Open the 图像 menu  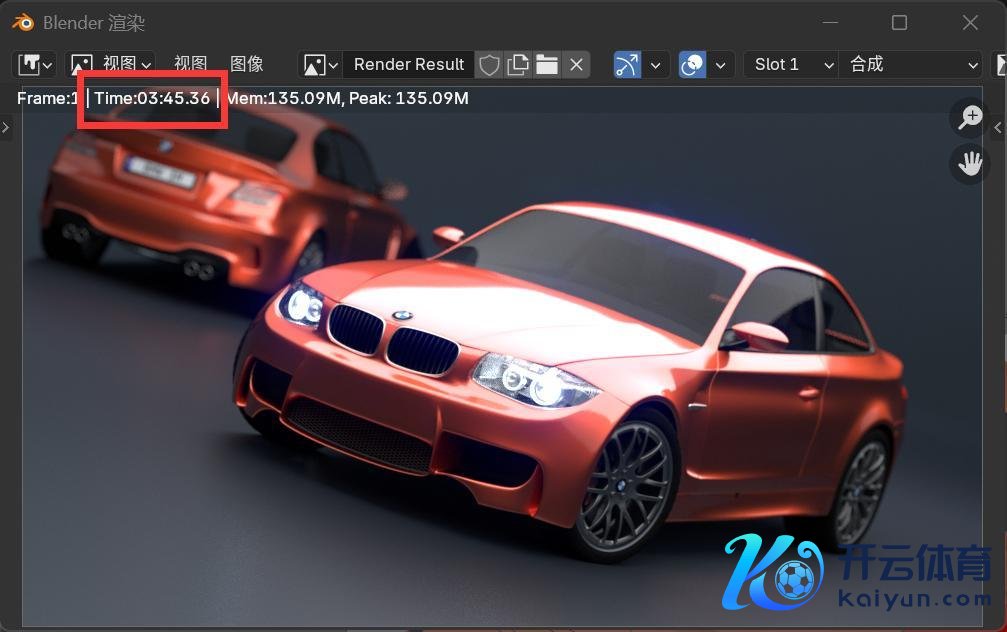pyautogui.click(x=246, y=64)
